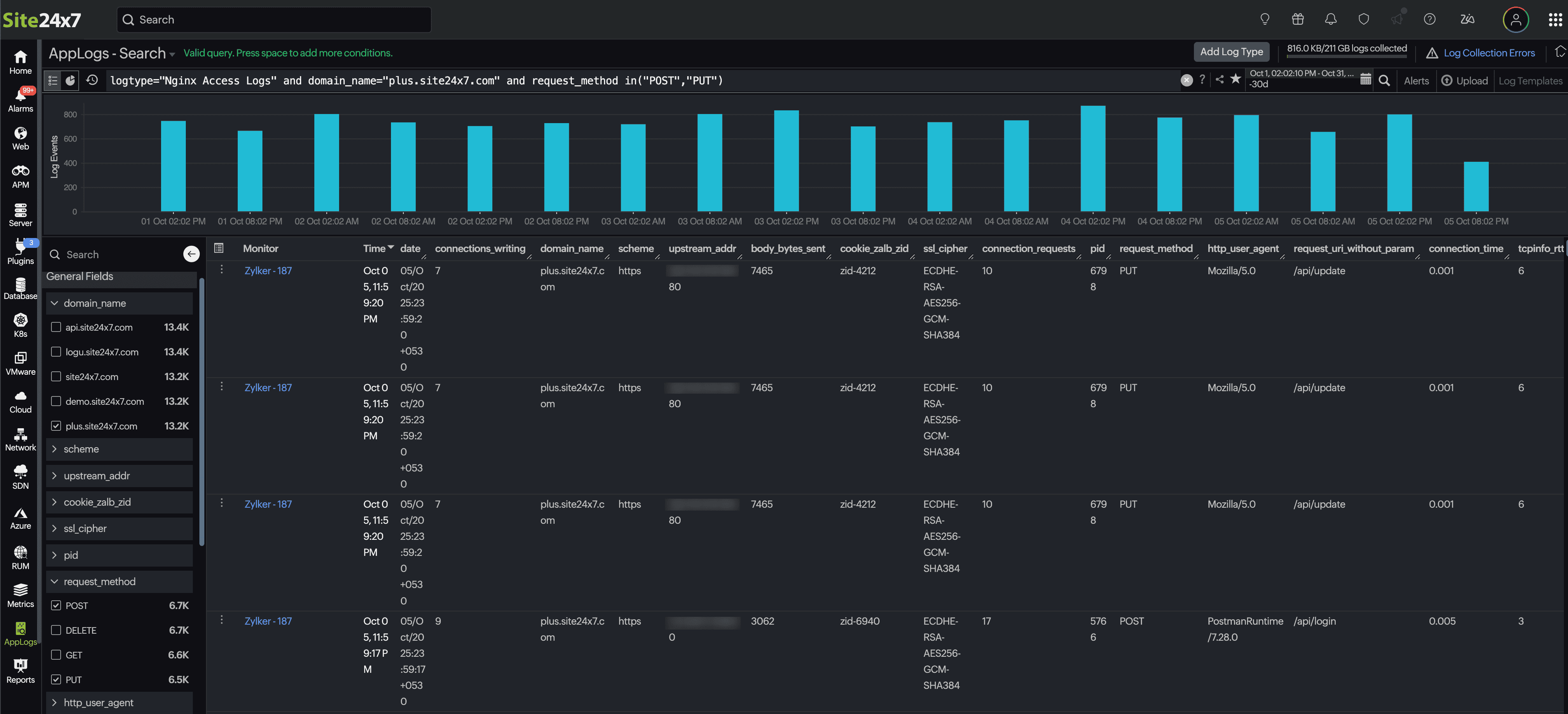Screen dimensions: 1568x714
Task: Open the calendar date picker
Action: click(1366, 79)
